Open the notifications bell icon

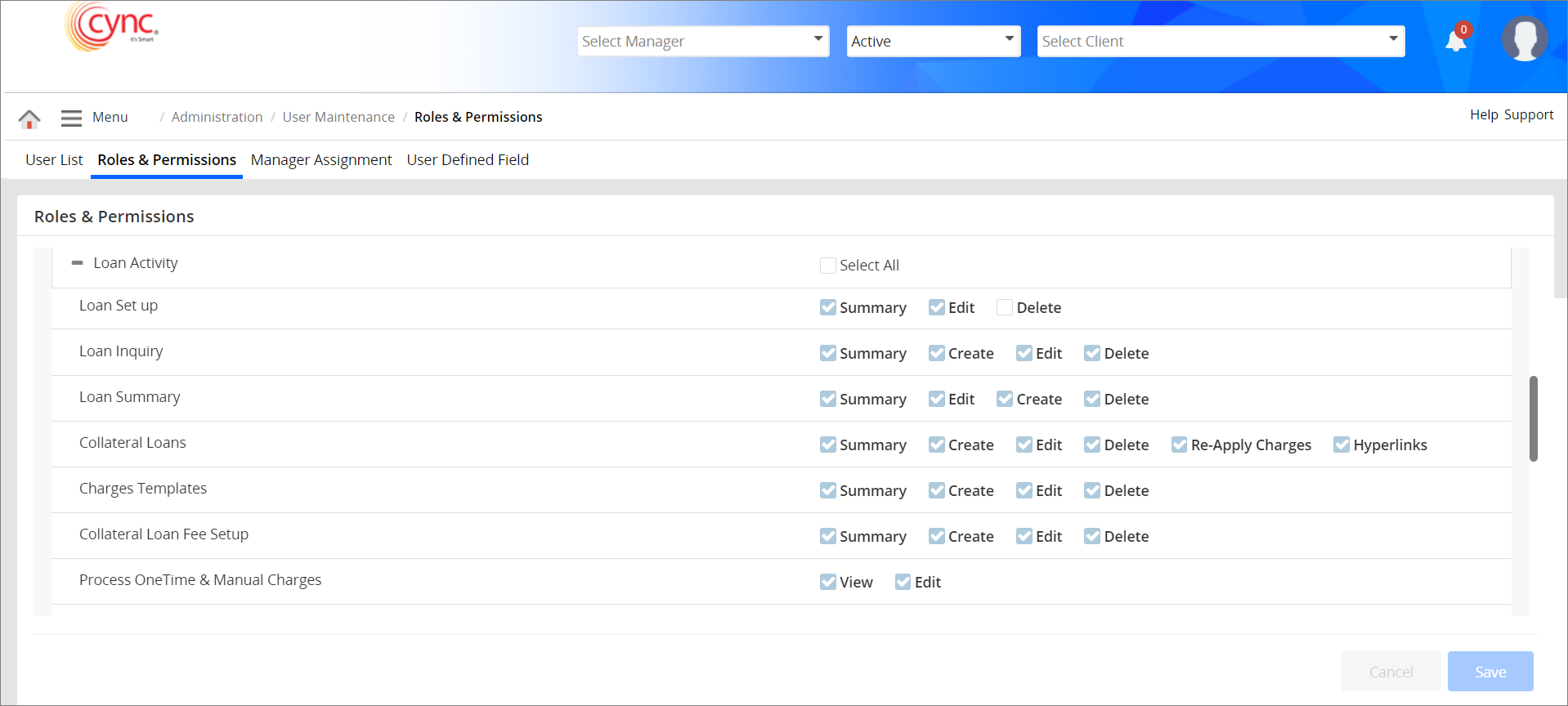[1455, 41]
